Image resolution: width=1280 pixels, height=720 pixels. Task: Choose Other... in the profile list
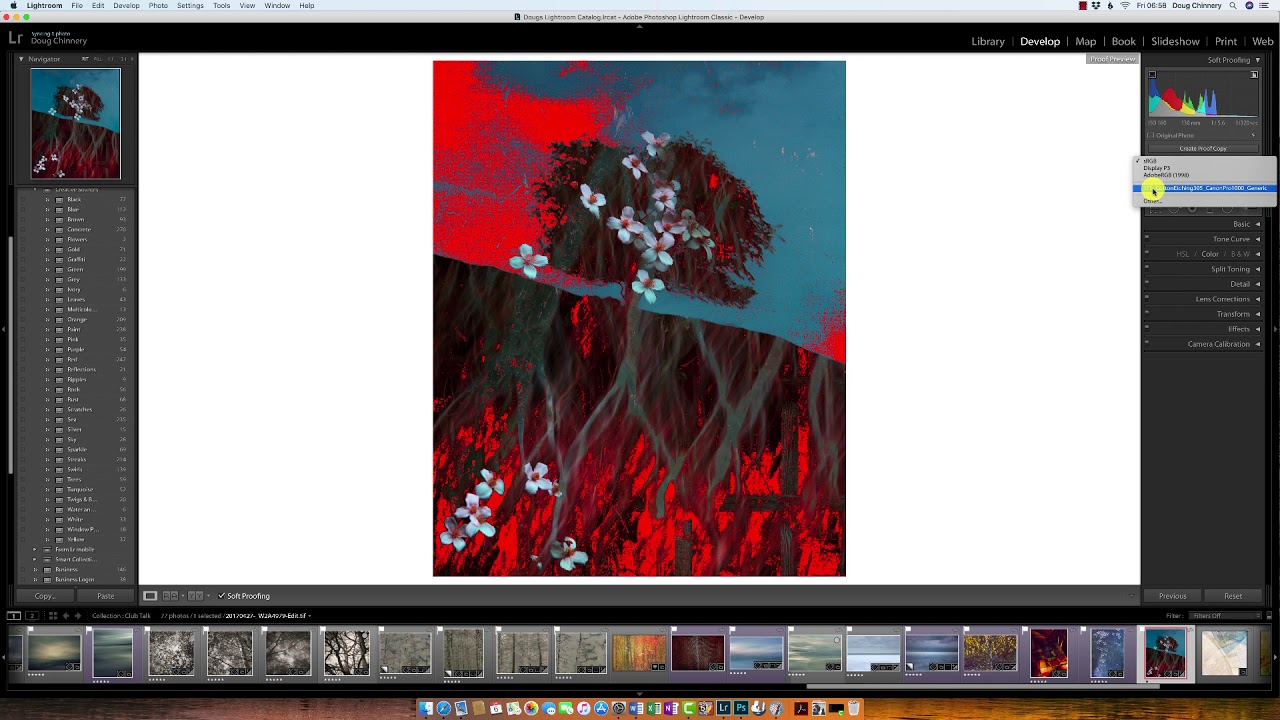click(x=1204, y=200)
